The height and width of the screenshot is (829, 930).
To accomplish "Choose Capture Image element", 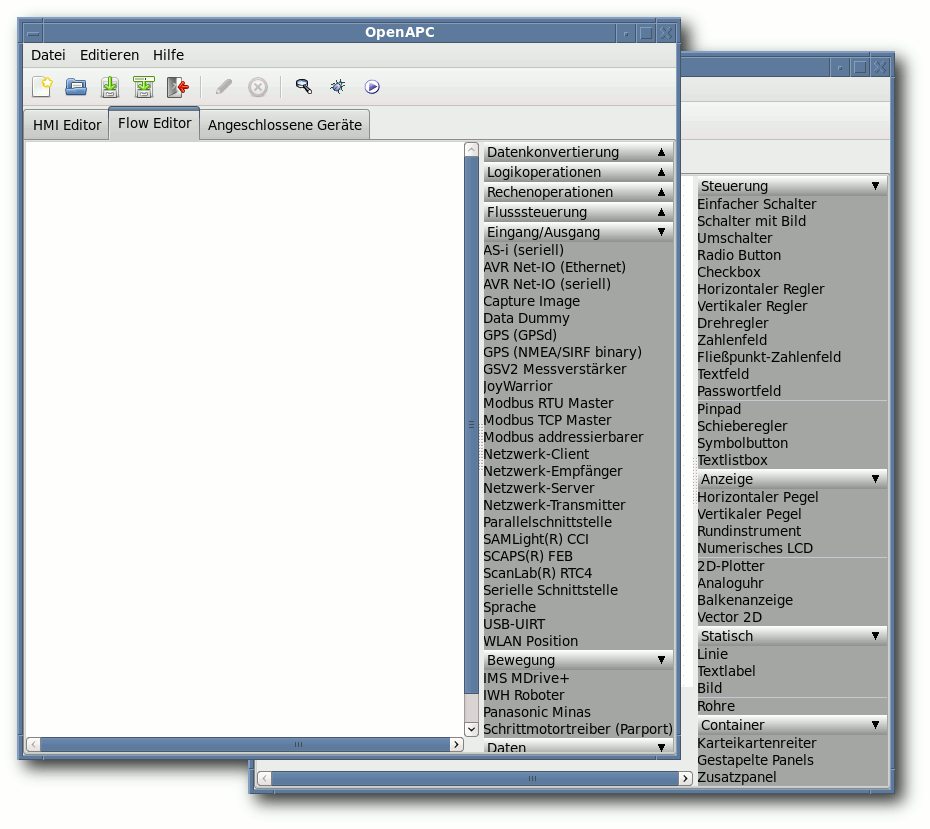I will pyautogui.click(x=531, y=301).
